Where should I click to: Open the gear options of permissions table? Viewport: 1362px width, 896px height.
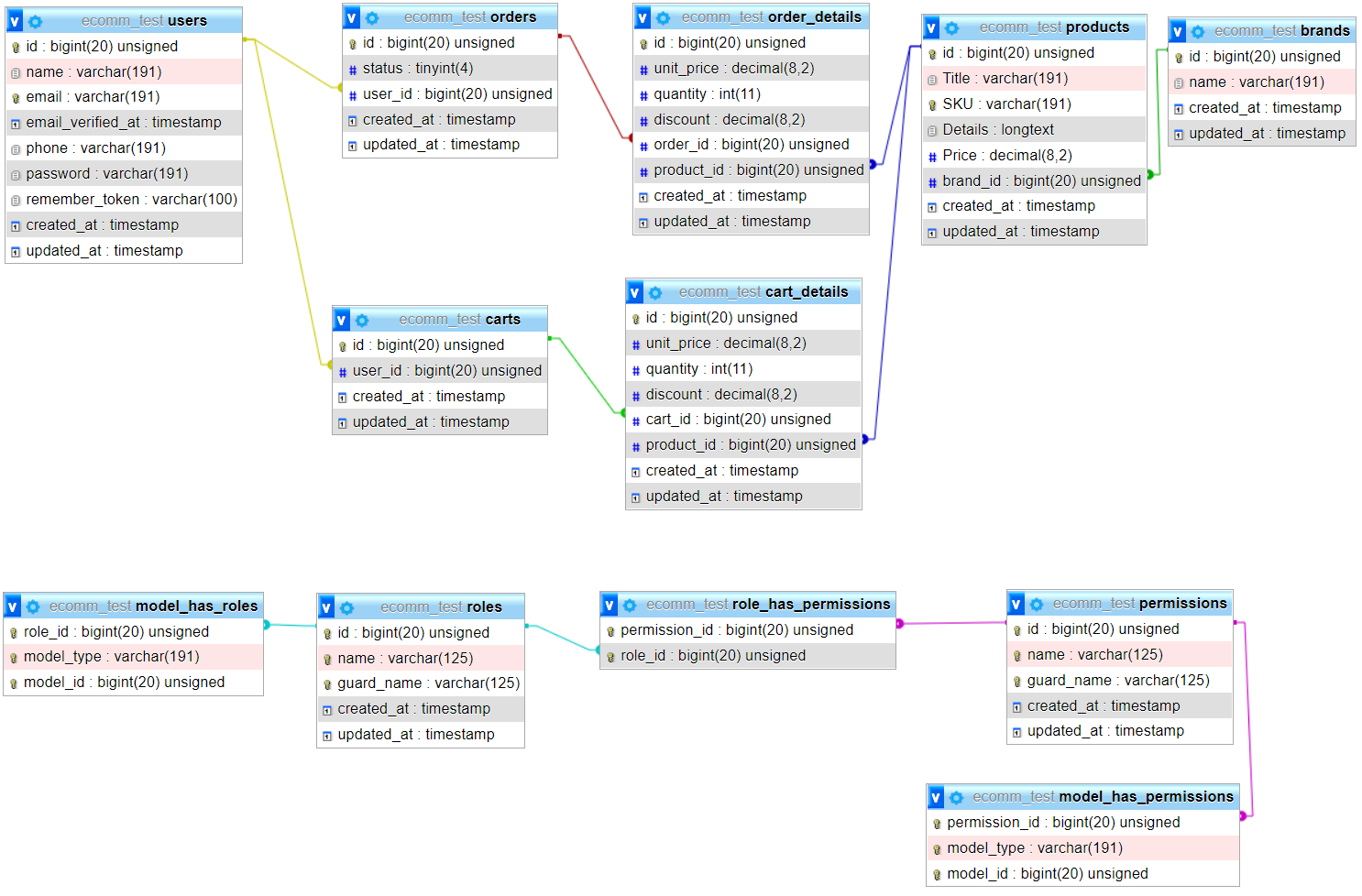coord(1037,604)
